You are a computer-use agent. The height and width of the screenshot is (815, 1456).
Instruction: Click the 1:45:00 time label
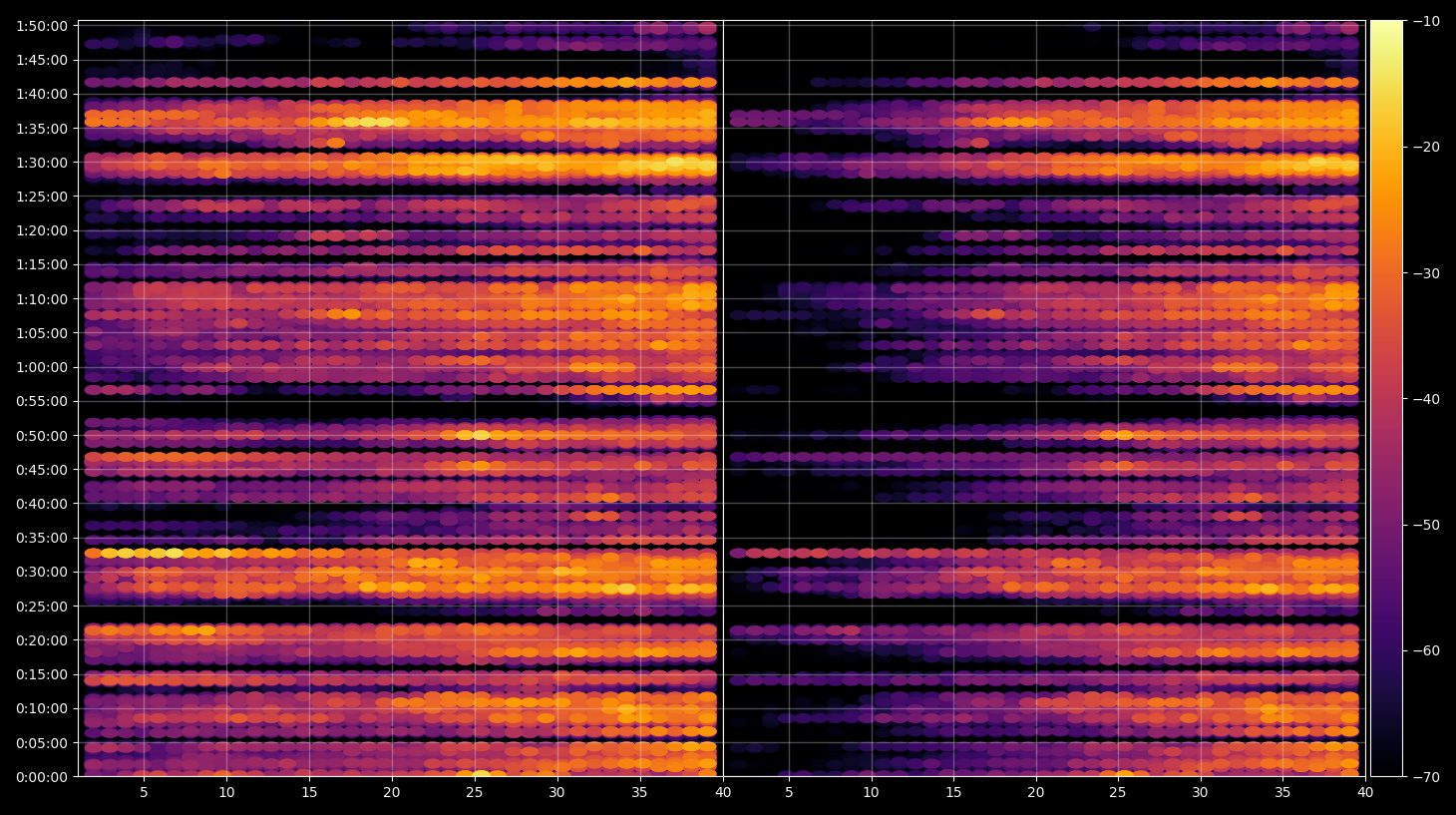coord(42,60)
